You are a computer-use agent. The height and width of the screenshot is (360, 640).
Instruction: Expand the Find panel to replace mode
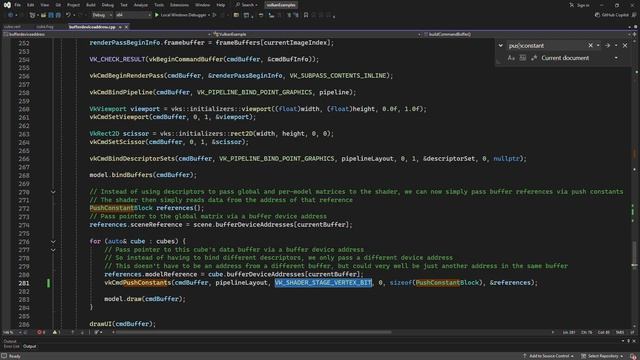point(500,46)
